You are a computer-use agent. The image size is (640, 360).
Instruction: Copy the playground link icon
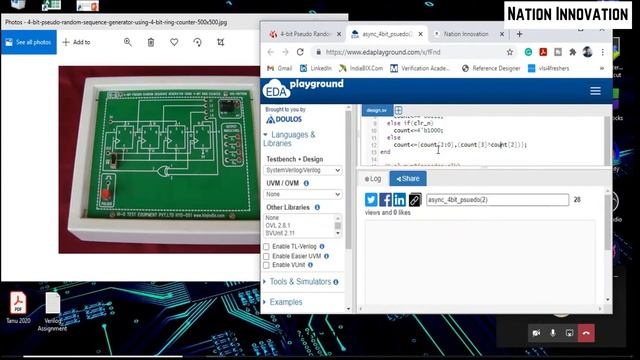tap(415, 200)
